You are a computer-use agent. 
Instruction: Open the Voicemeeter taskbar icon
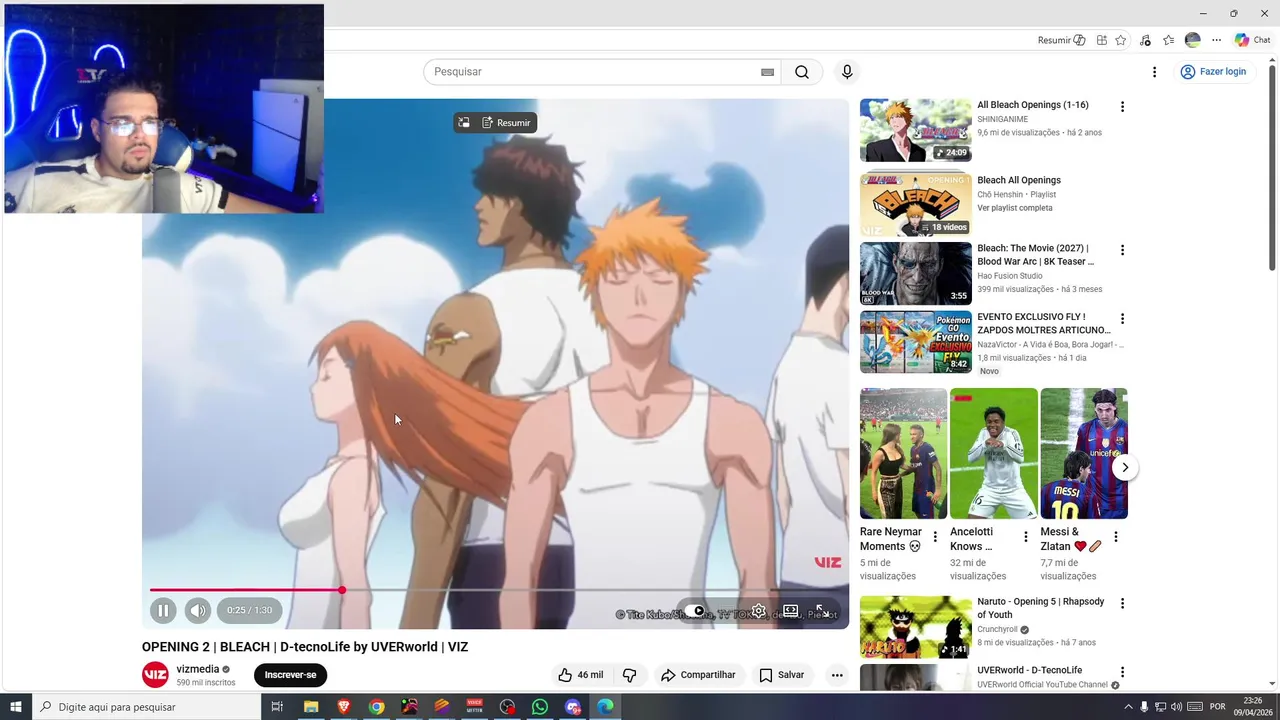[474, 707]
